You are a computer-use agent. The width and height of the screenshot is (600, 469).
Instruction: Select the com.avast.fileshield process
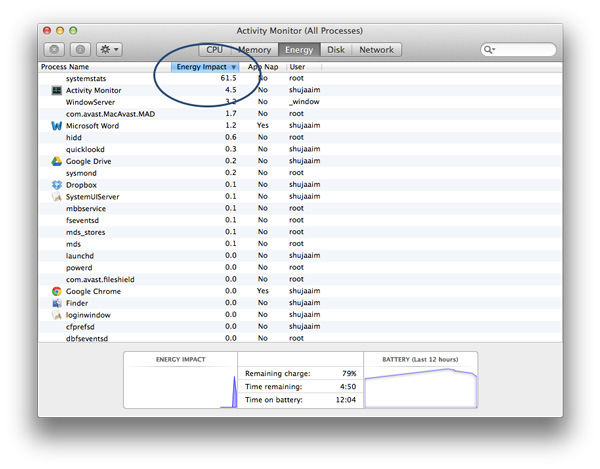[300, 279]
